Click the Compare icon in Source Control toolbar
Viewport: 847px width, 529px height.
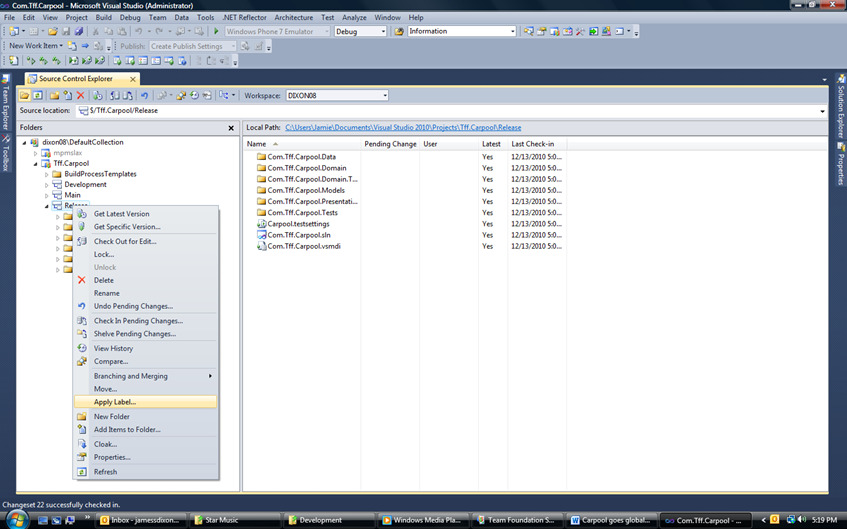[181, 96]
